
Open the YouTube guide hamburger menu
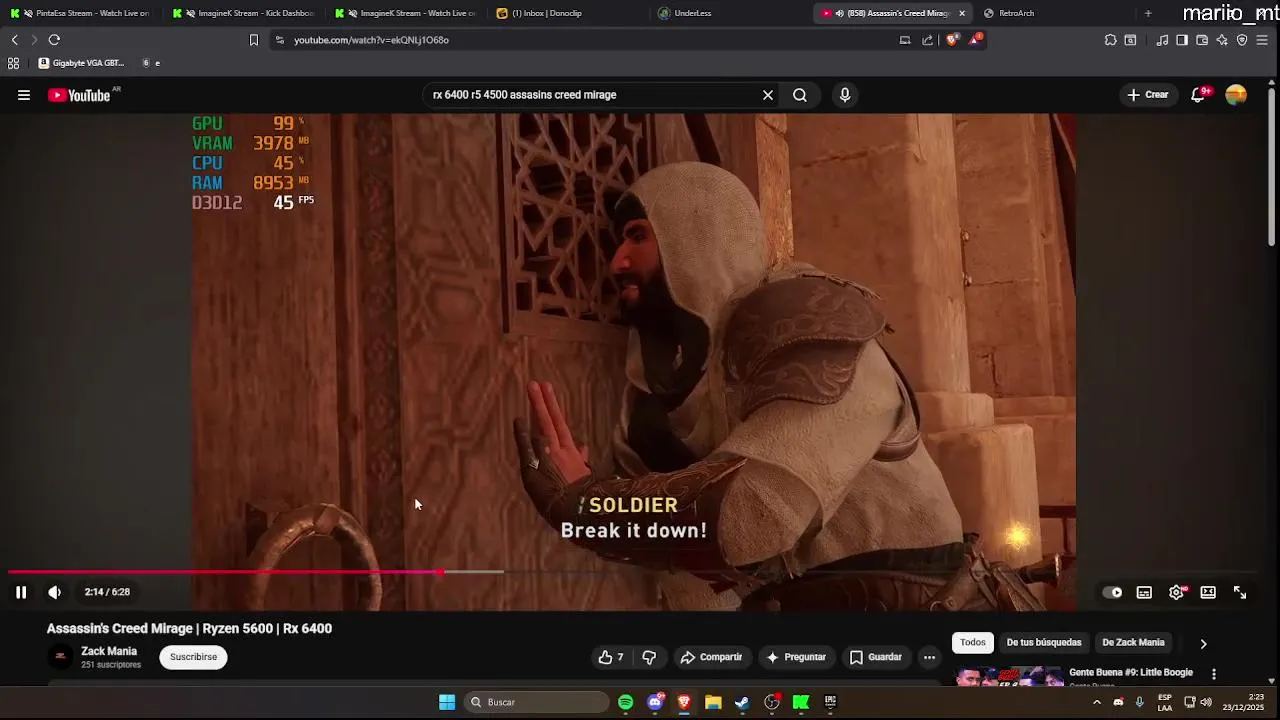[x=24, y=95]
